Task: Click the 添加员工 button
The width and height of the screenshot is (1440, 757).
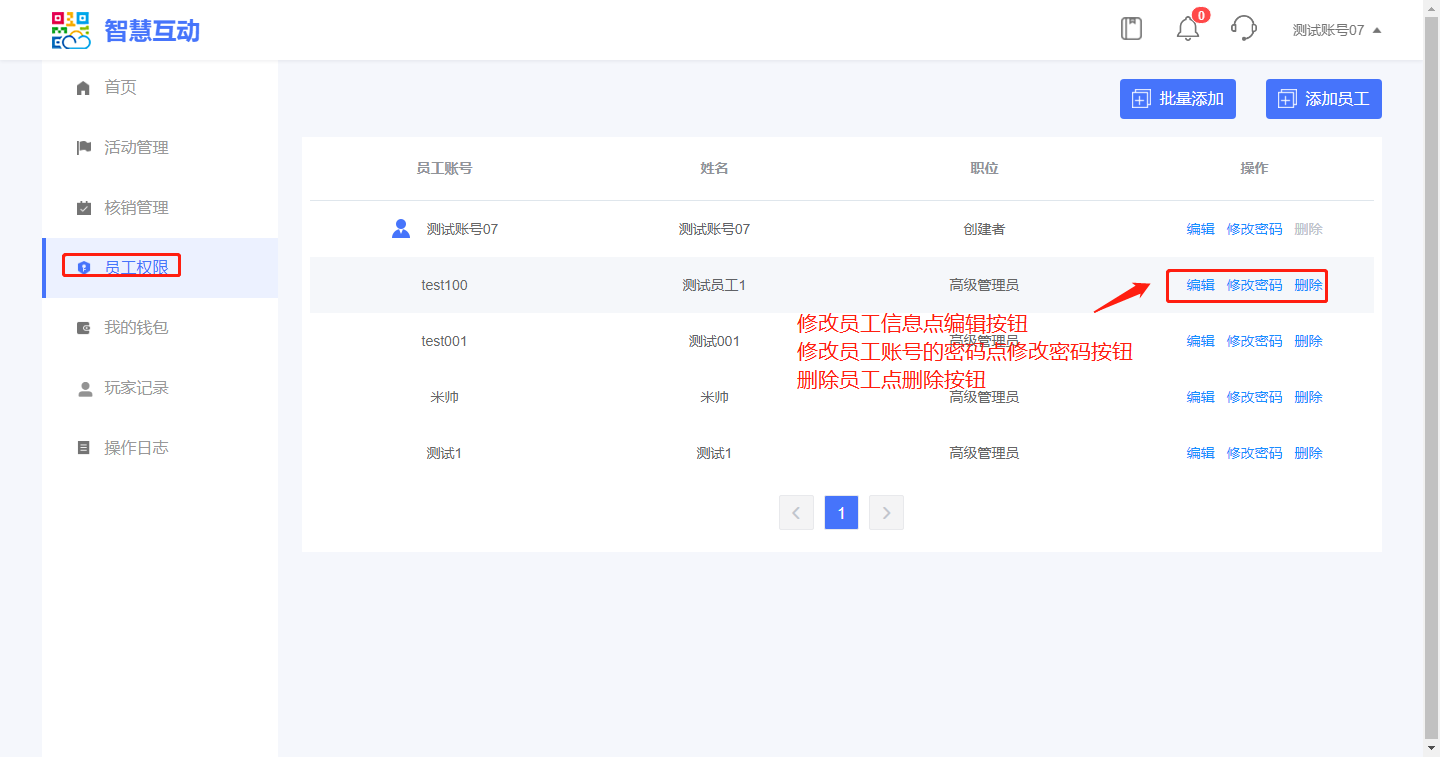Action: [1323, 99]
